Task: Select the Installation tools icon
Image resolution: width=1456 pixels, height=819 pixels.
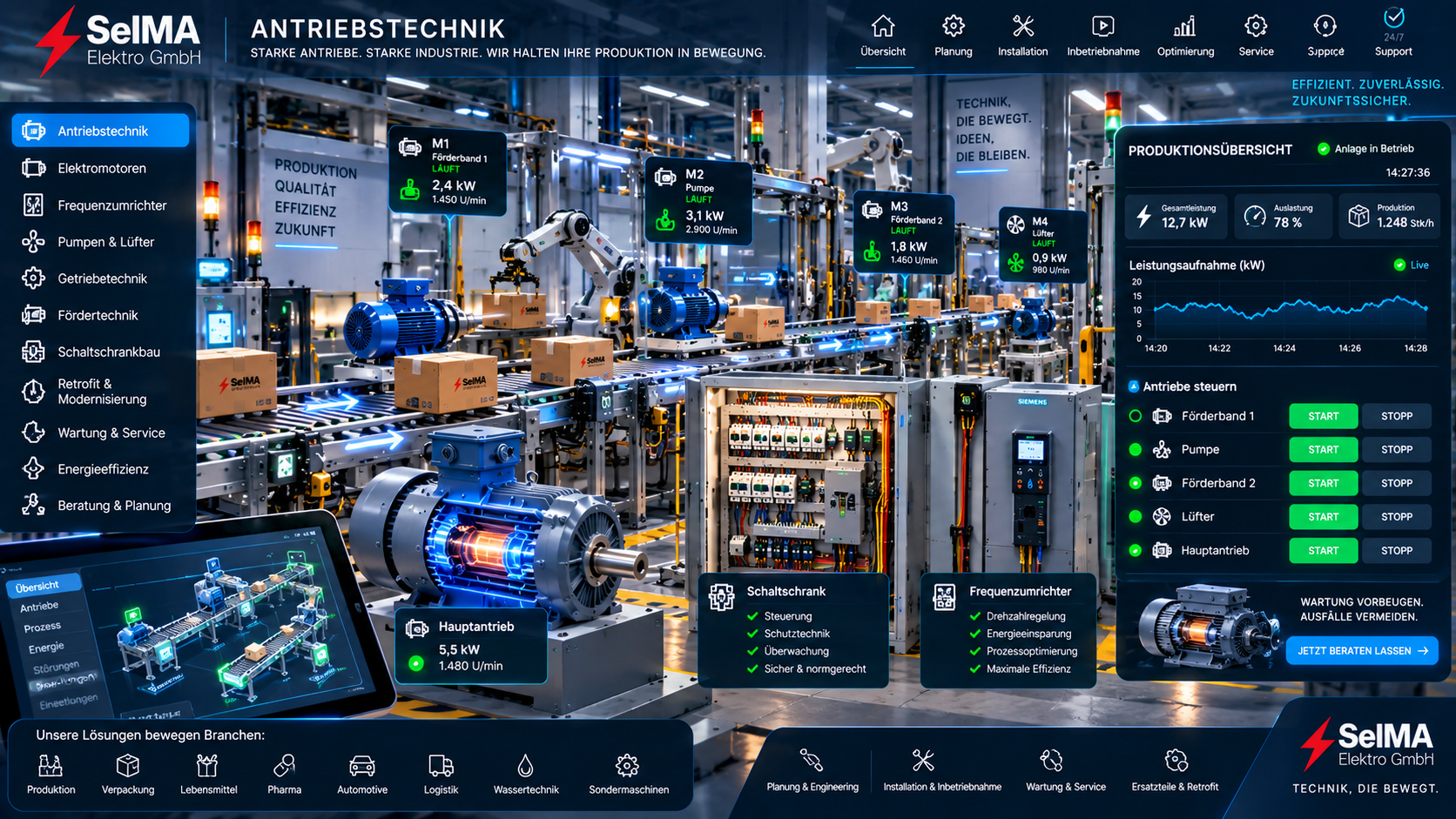Action: [x=1023, y=26]
